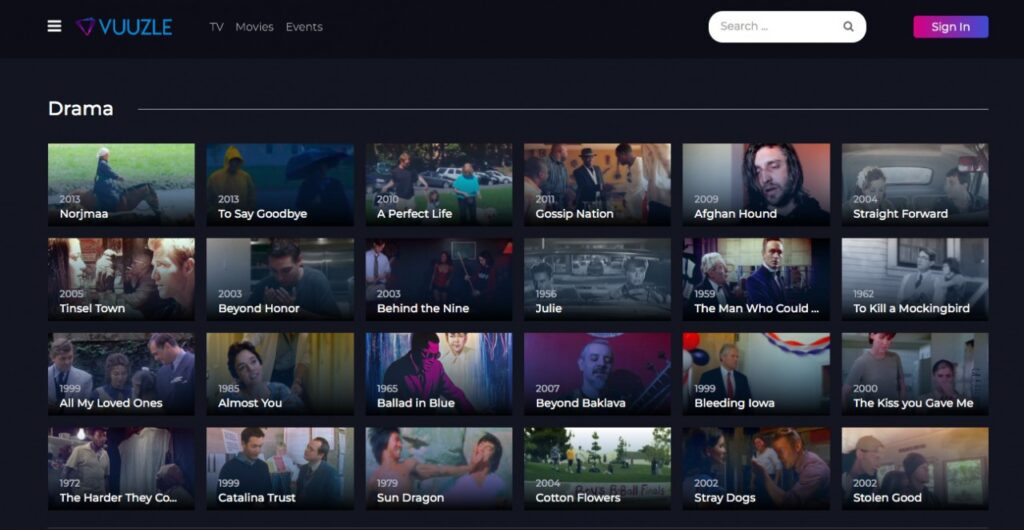Select the To Say Goodbye thumbnail

280,184
